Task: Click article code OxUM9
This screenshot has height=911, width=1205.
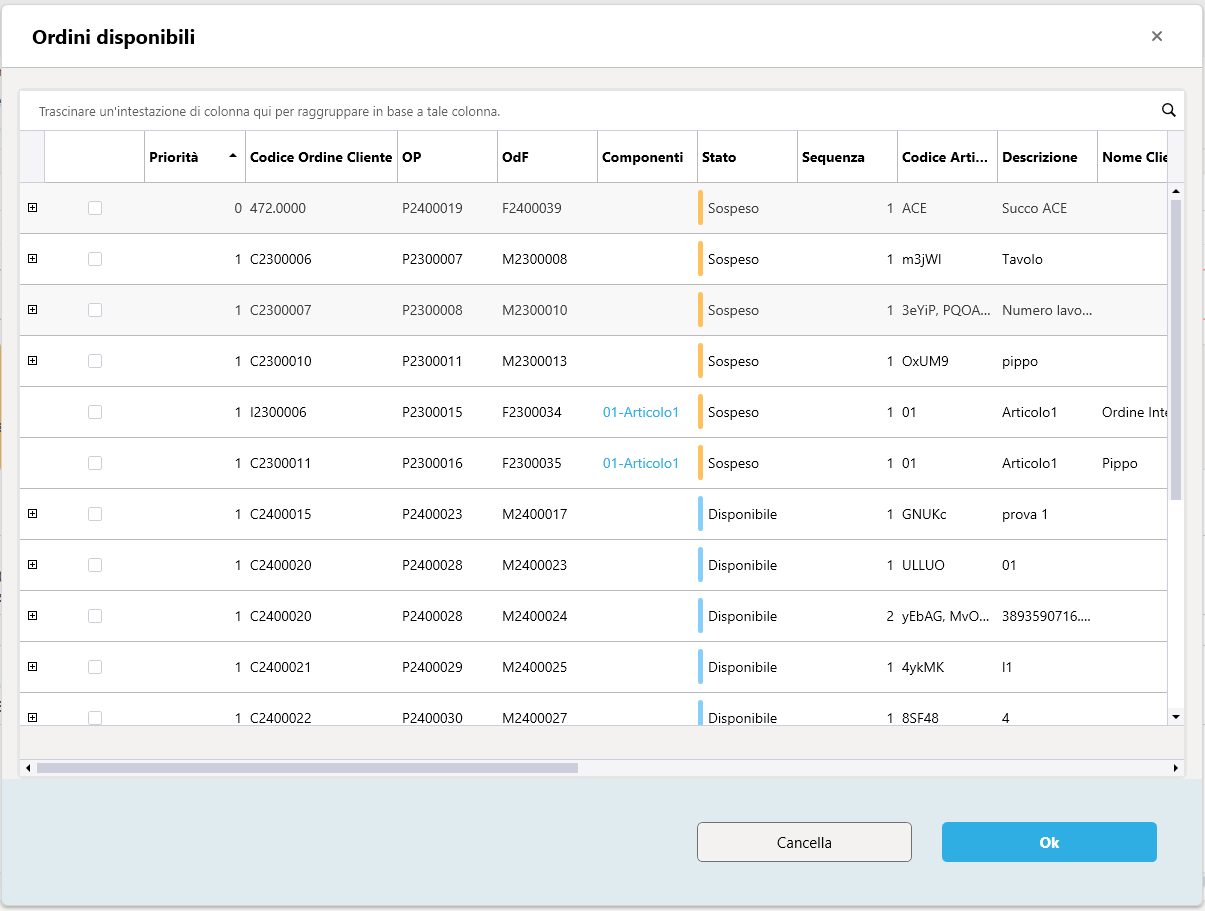Action: (925, 361)
